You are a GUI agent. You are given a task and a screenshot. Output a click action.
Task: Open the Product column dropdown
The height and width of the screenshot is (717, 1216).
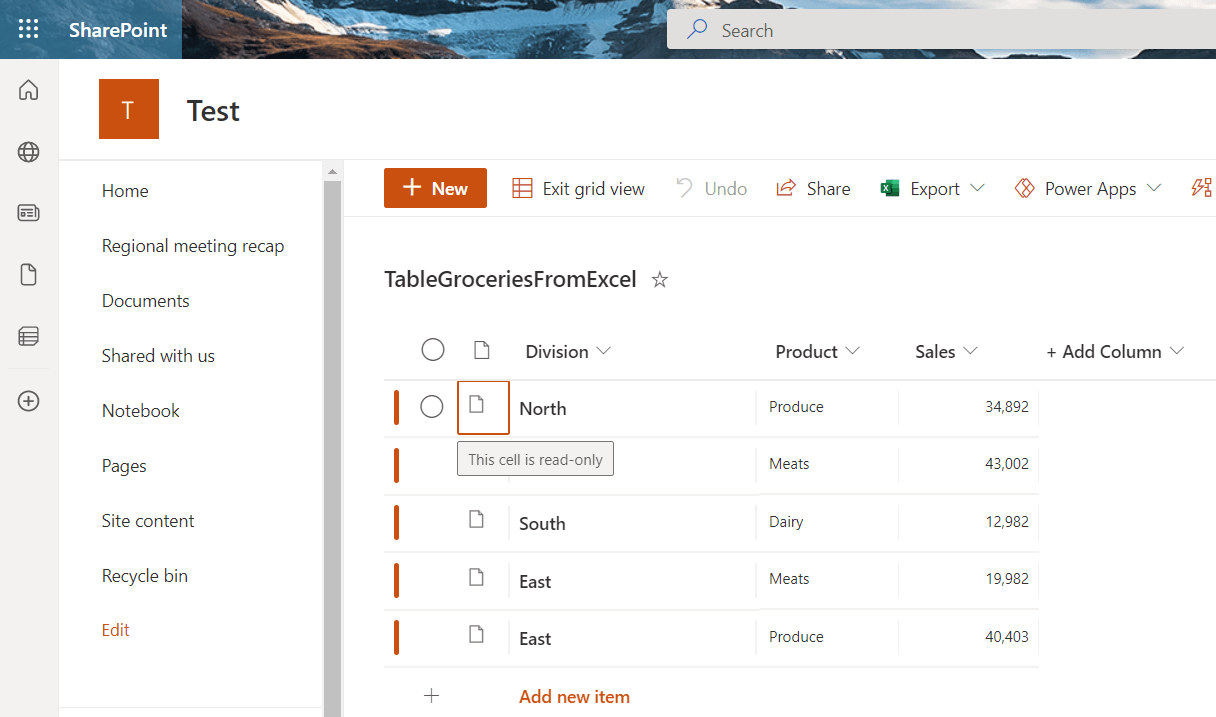(852, 351)
